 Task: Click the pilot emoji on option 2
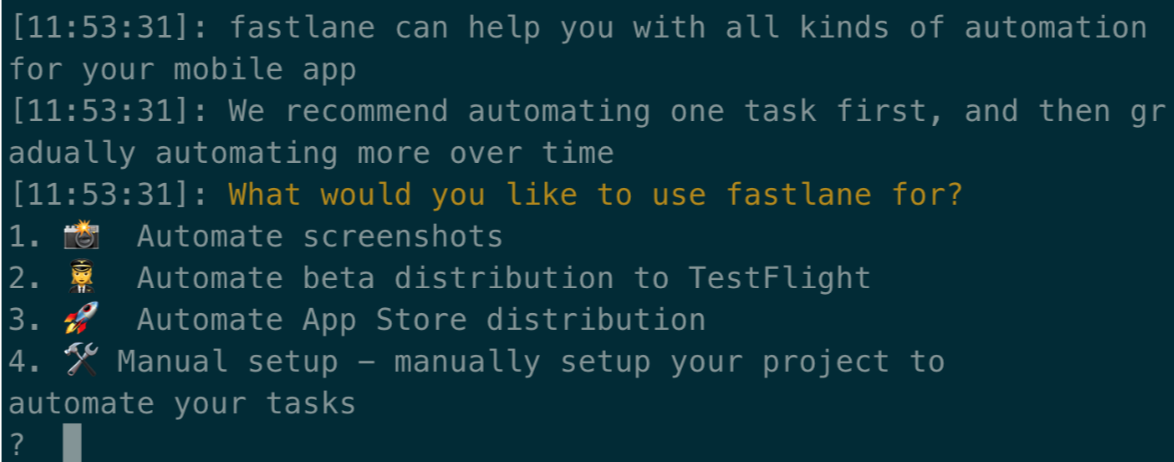coord(82,277)
